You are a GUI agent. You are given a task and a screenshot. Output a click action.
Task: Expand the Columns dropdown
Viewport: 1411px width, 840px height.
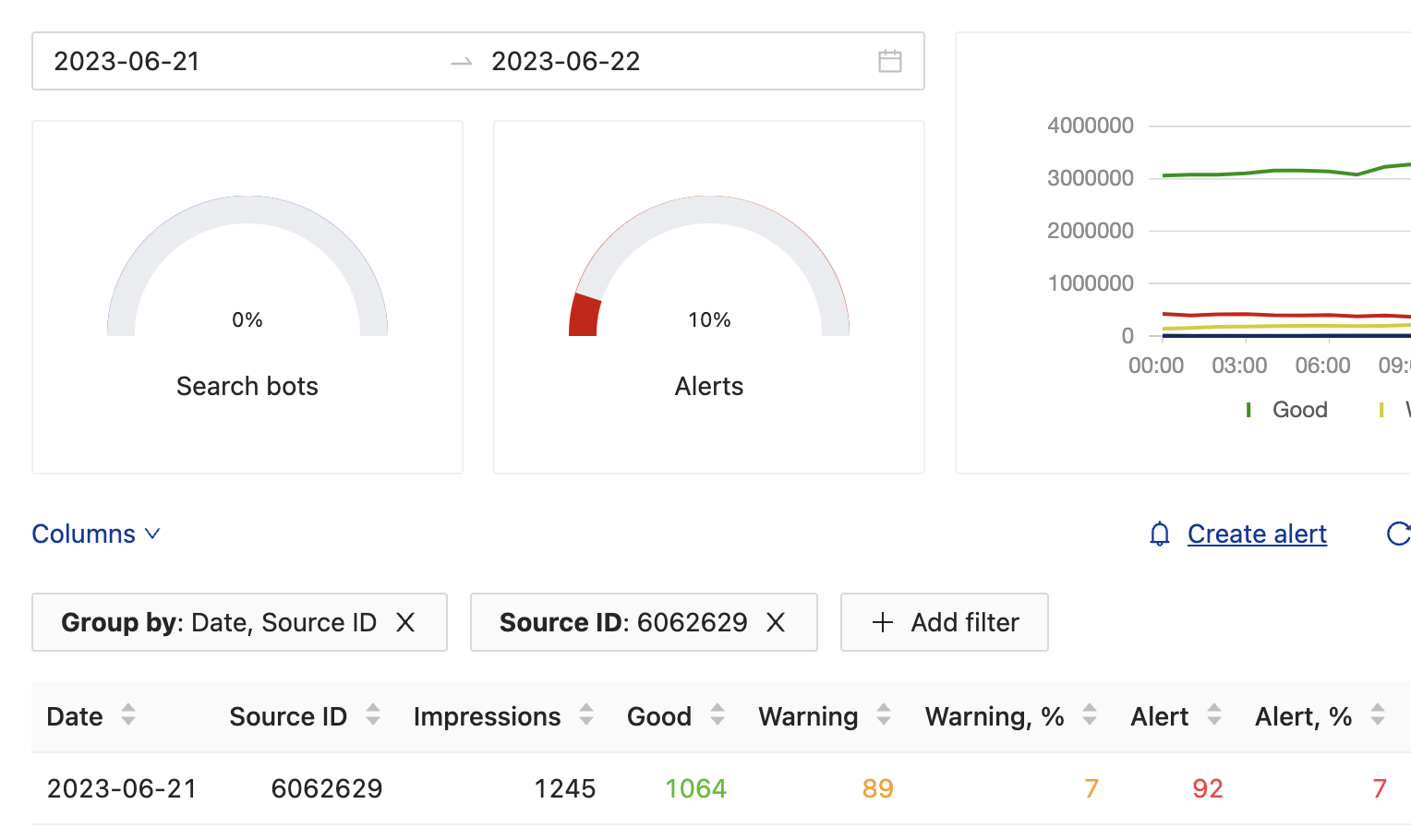coord(96,534)
